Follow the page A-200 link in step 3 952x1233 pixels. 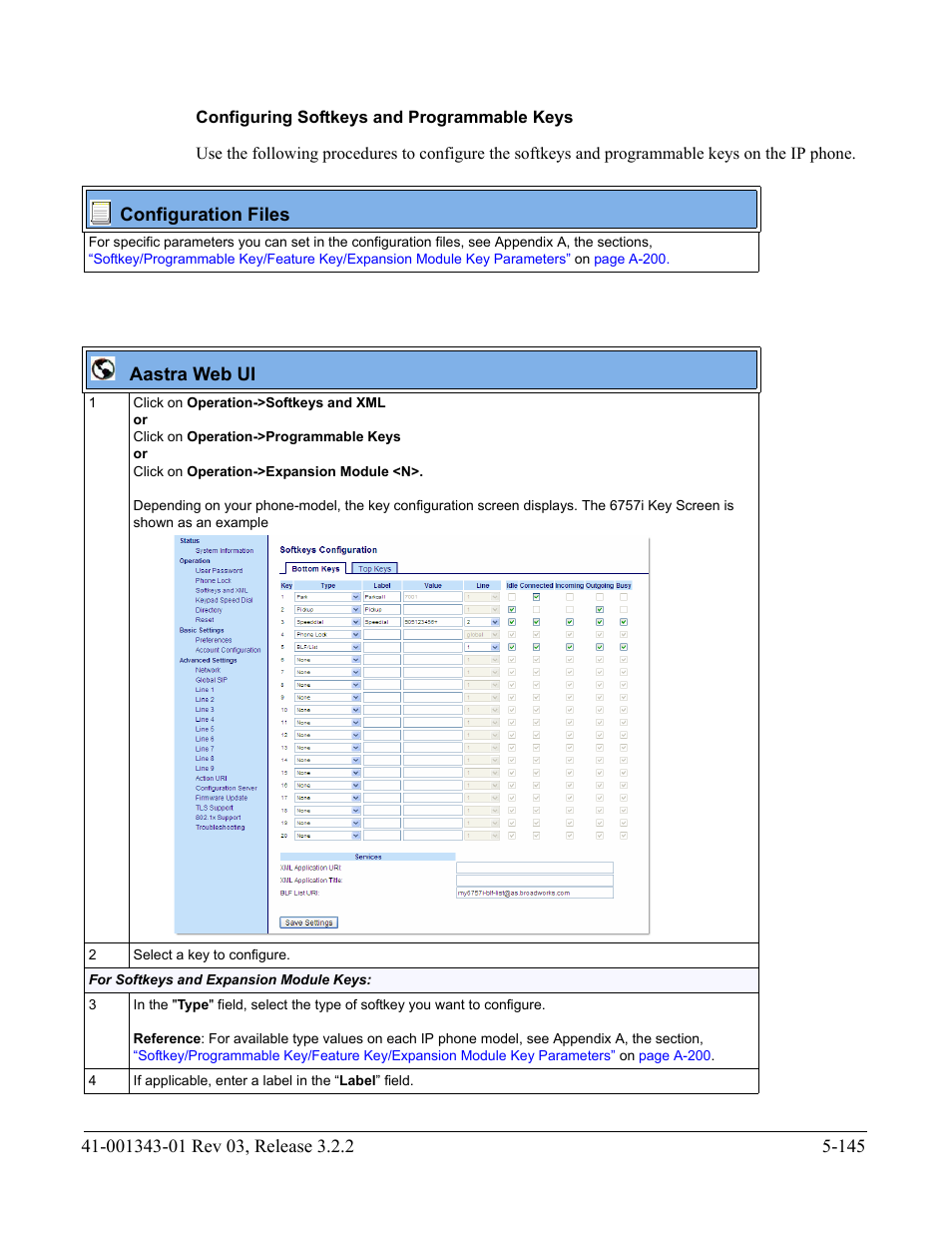675,1055
